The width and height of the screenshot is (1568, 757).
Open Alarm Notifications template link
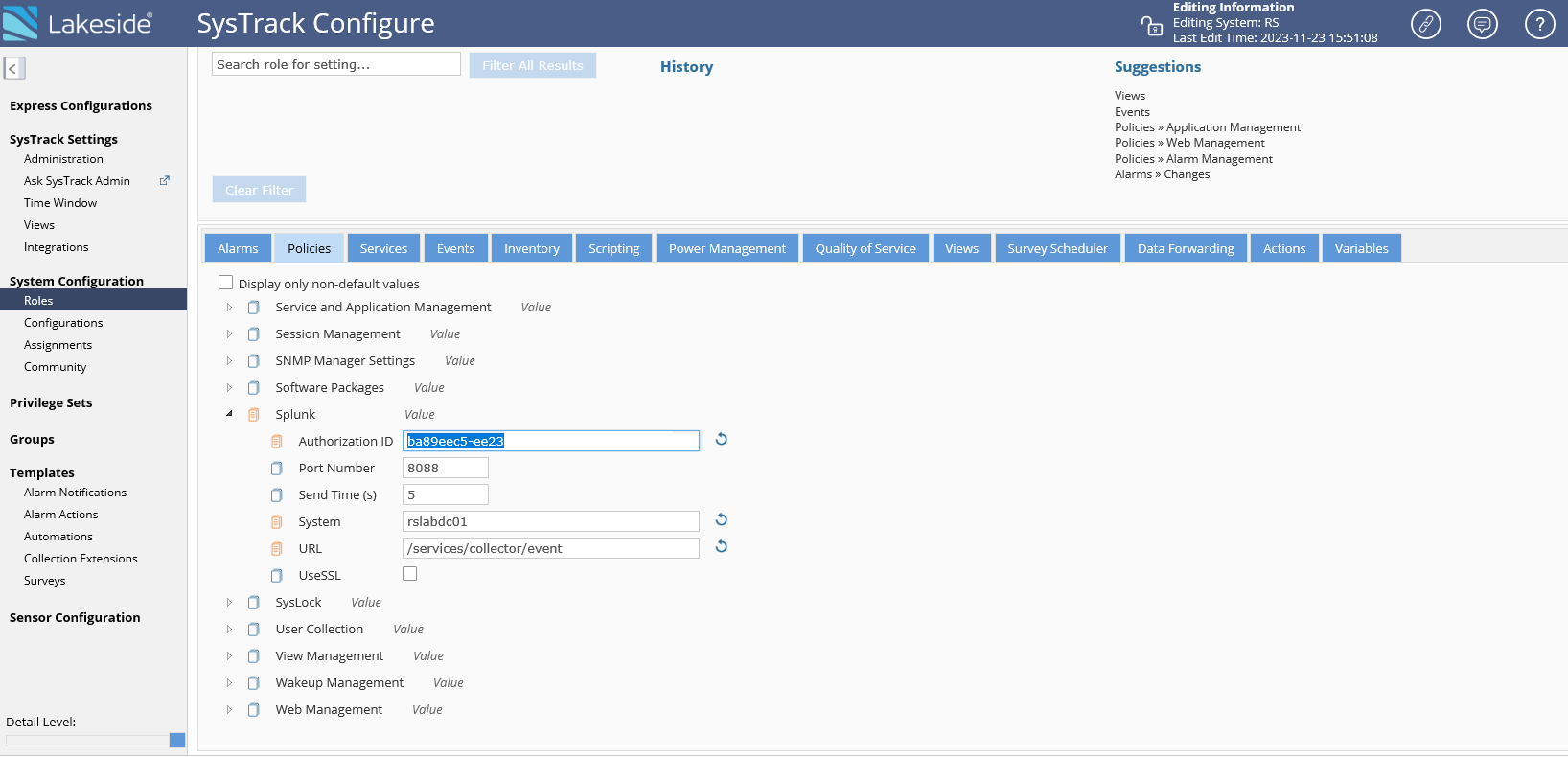[75, 493]
